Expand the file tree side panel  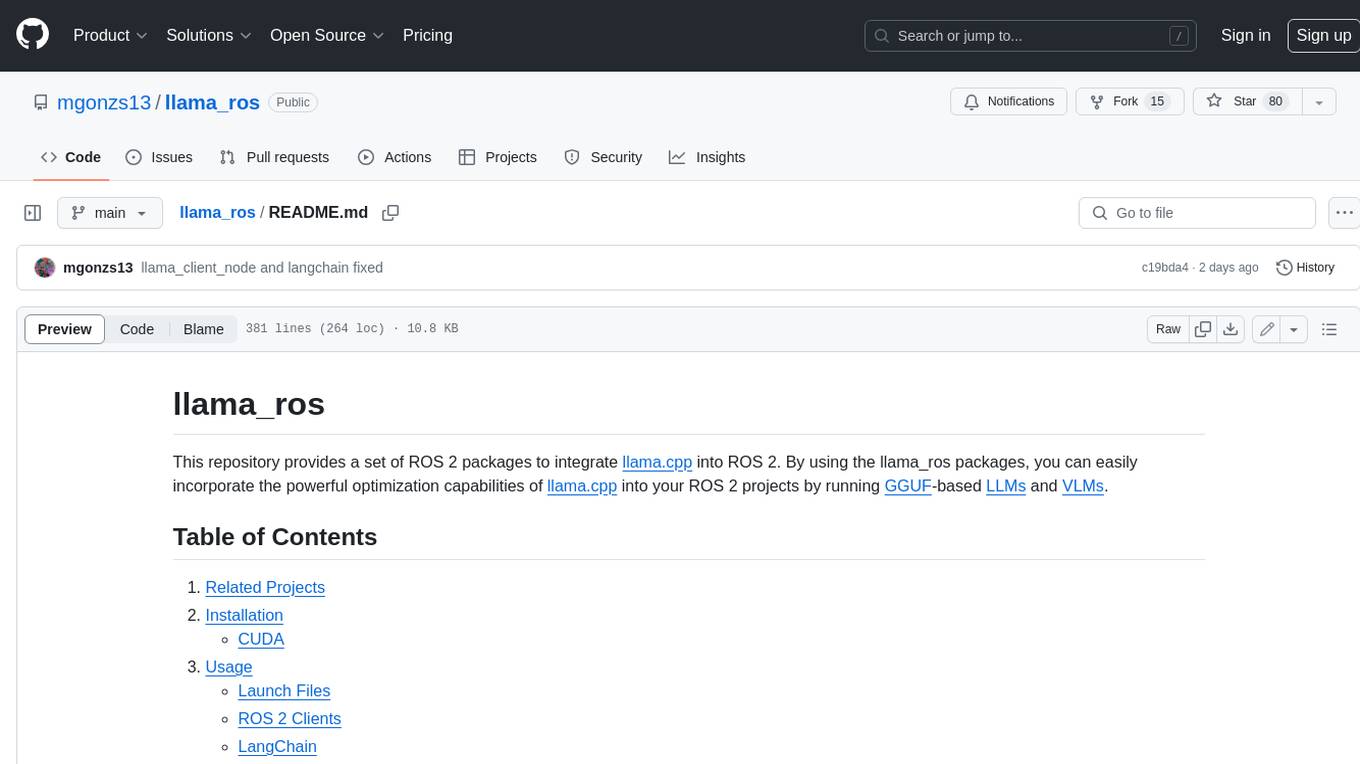[33, 213]
